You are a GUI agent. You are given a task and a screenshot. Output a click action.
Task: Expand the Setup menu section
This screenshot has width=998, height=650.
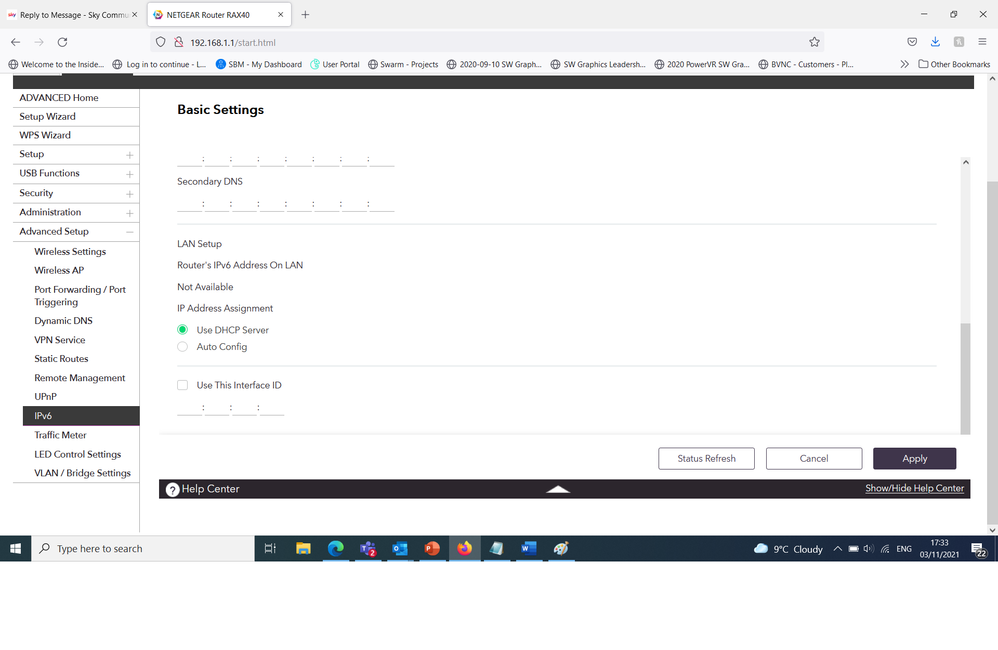(129, 155)
